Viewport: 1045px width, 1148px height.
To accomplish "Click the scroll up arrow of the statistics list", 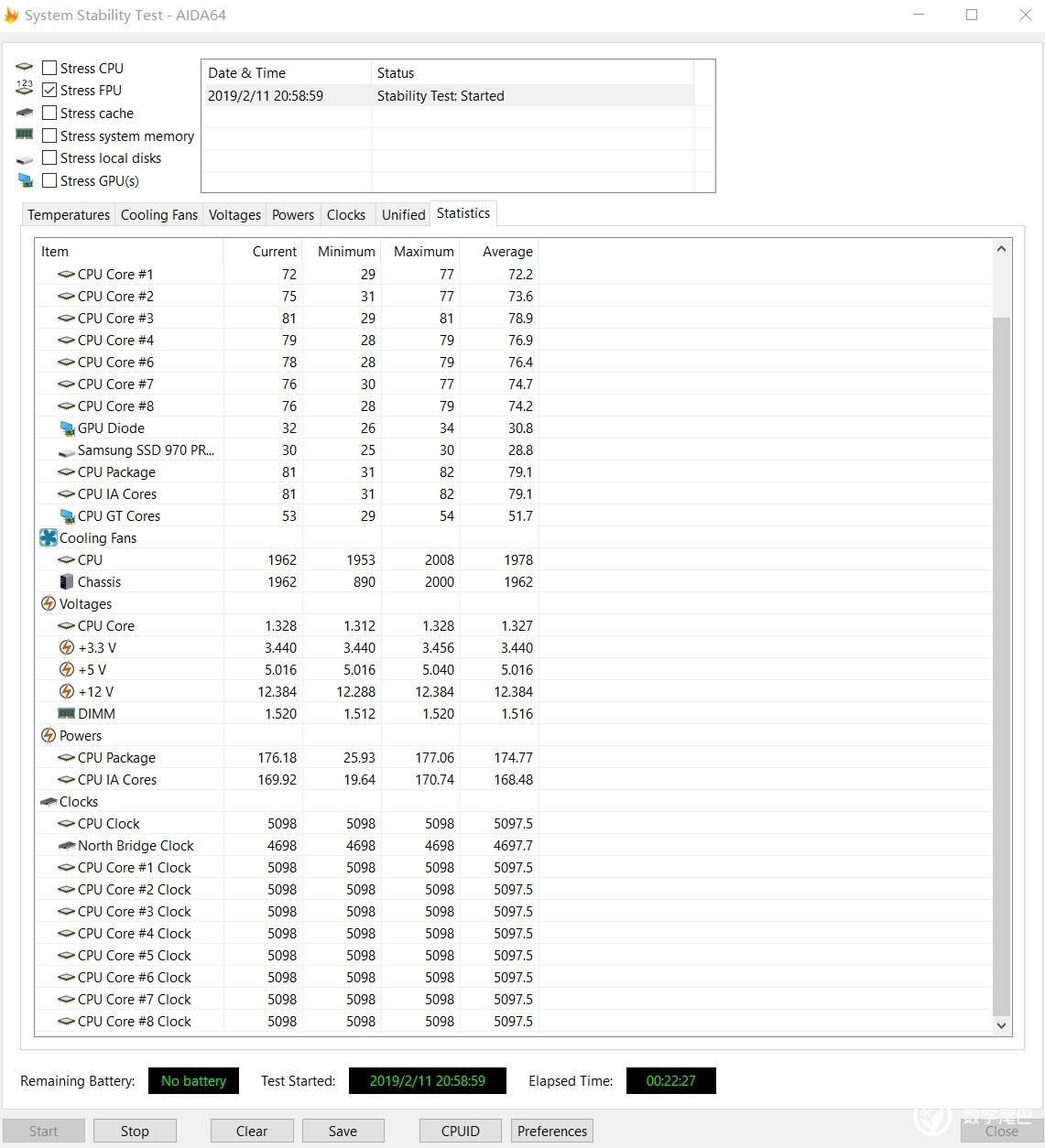I will click(x=1001, y=249).
